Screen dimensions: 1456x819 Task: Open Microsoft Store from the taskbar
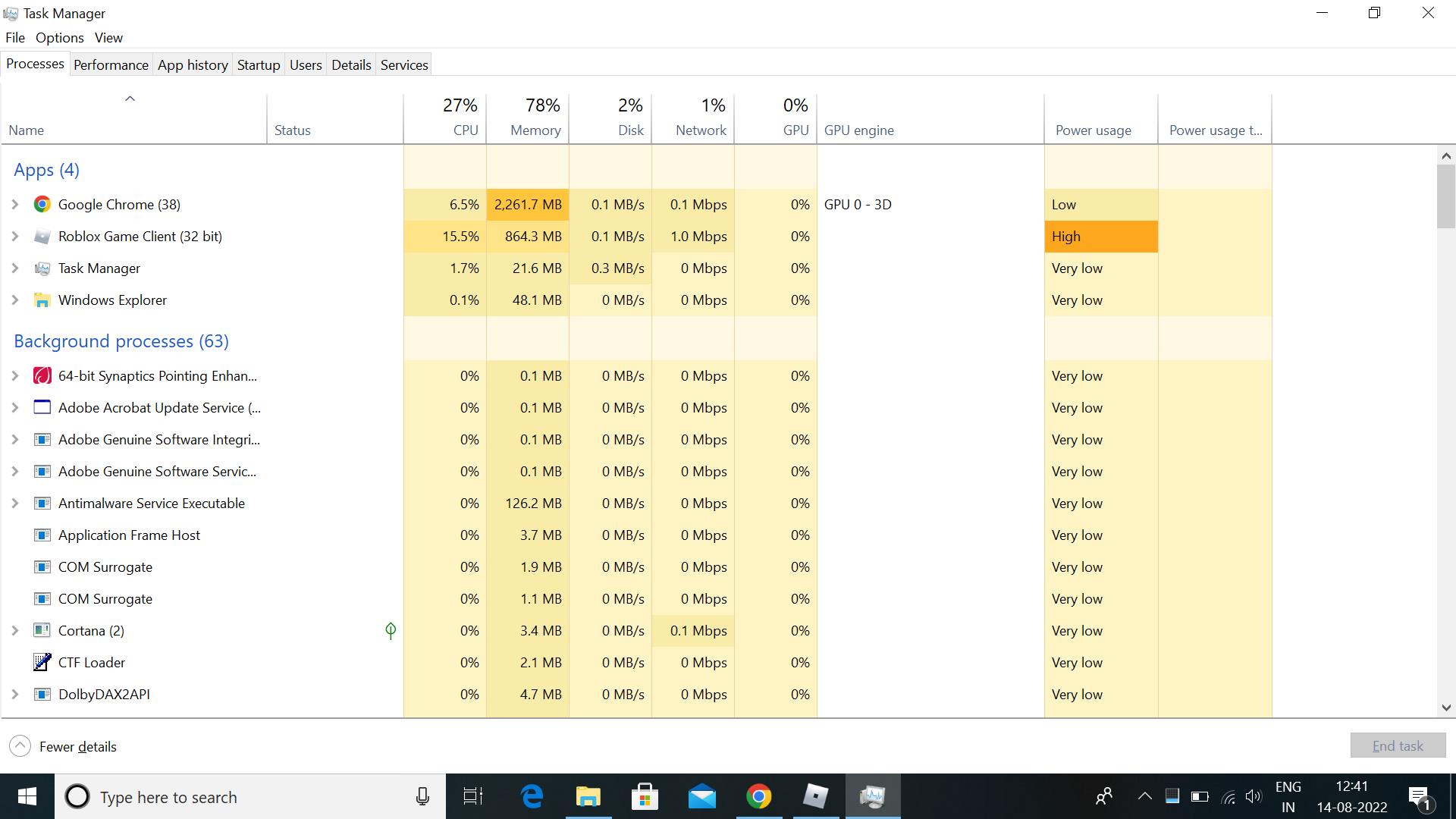(x=645, y=796)
